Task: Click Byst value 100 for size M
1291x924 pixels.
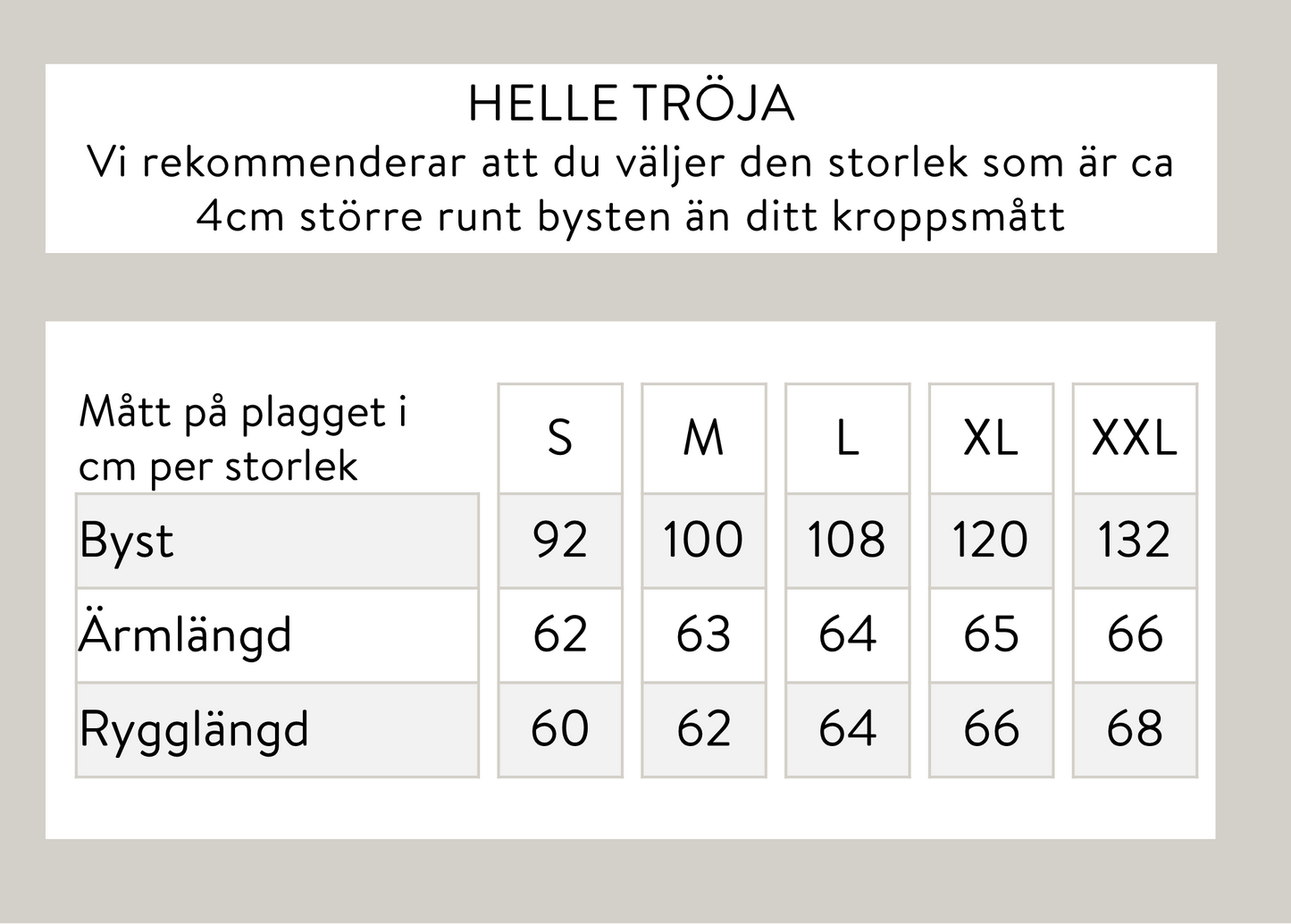Action: click(x=703, y=541)
